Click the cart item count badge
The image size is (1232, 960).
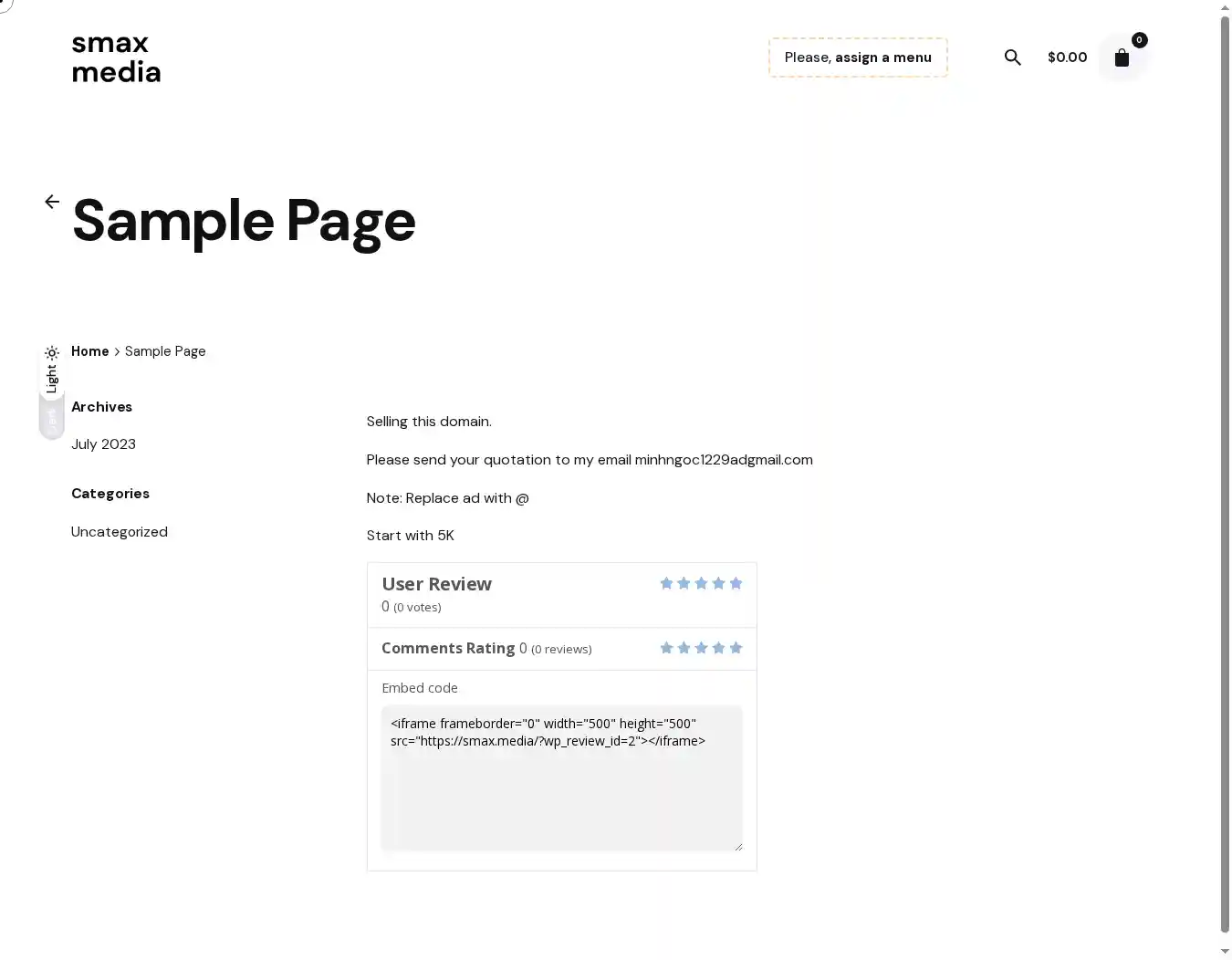coord(1139,40)
